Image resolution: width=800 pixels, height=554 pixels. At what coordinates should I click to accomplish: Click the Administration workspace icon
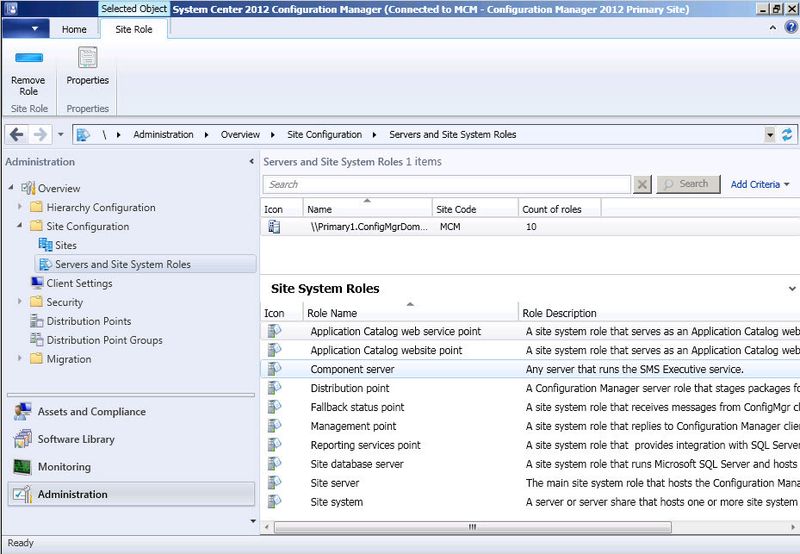pos(22,494)
